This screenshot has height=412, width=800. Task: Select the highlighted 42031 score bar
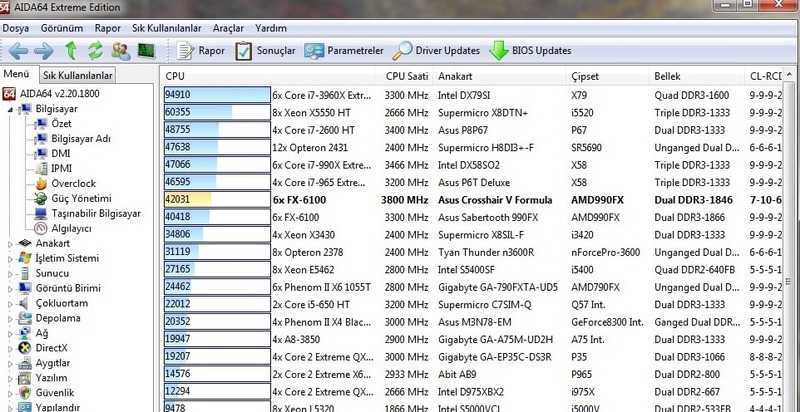point(217,199)
